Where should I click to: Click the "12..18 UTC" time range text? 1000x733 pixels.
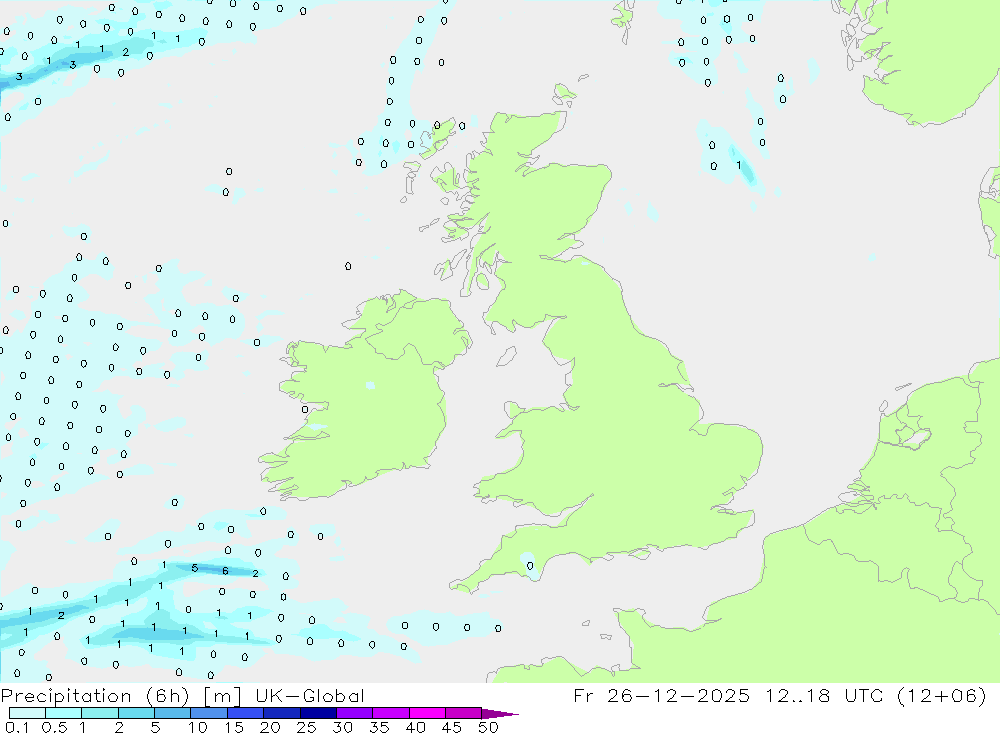[x=824, y=695]
